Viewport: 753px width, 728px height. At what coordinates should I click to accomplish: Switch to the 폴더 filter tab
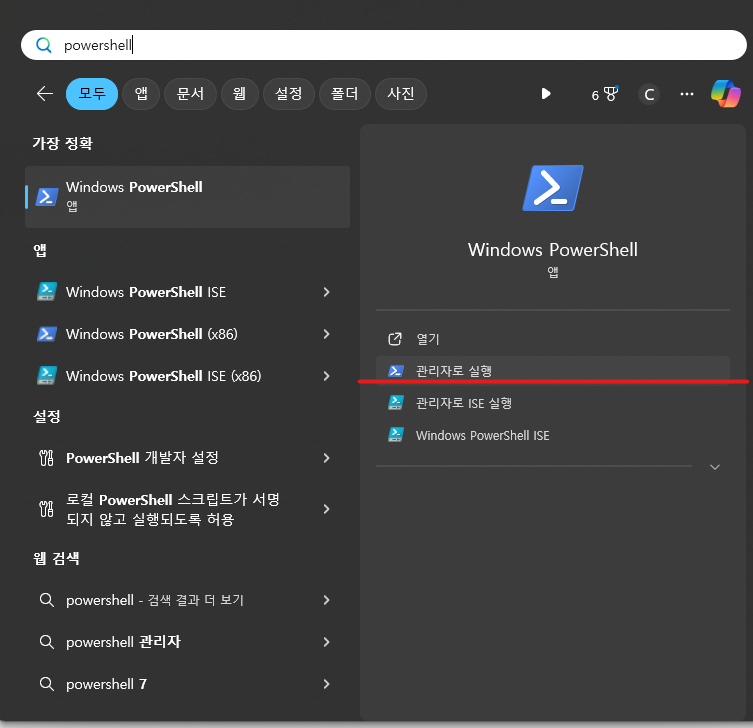(x=345, y=94)
